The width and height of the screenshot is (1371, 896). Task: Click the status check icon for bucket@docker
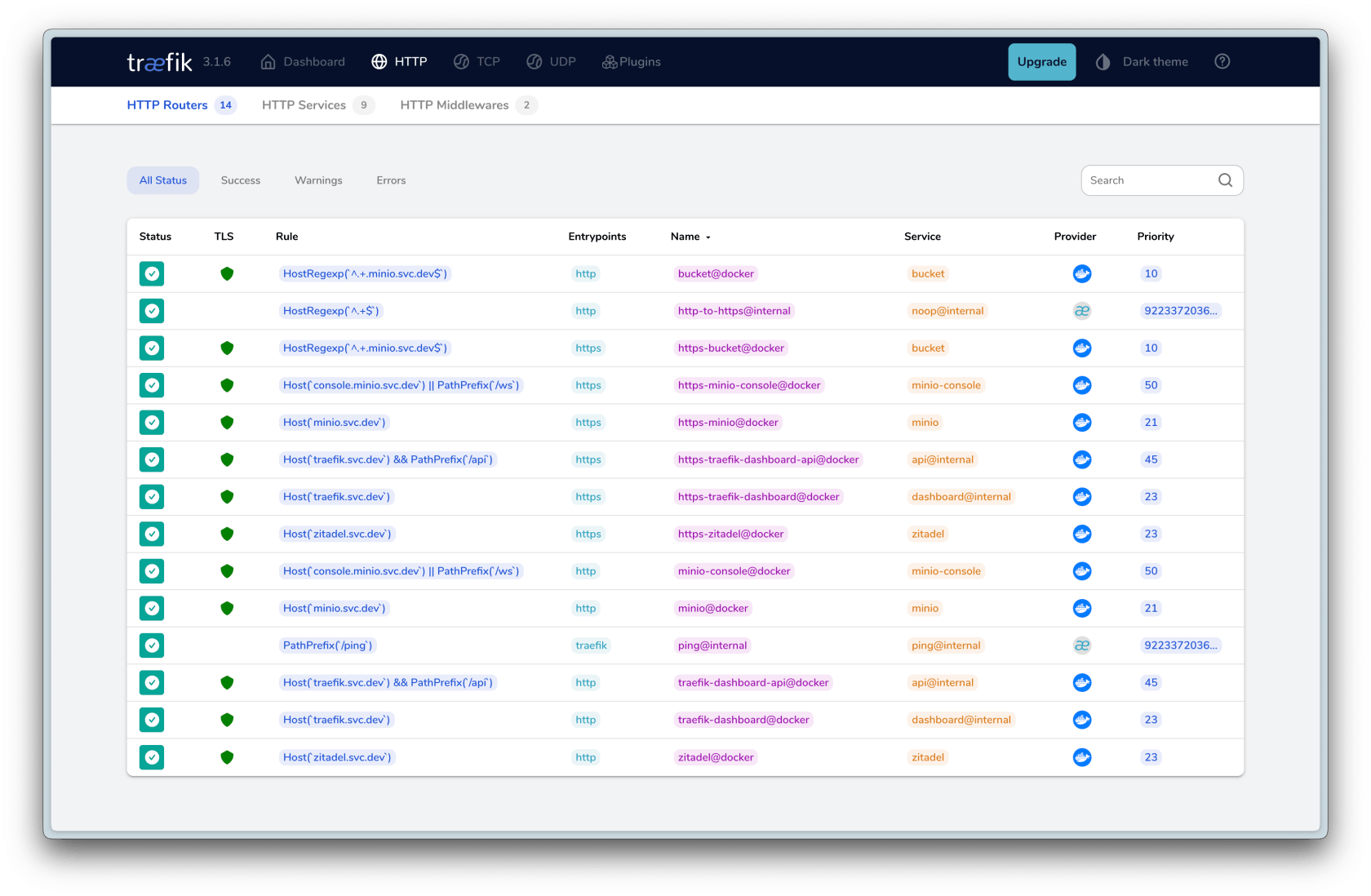(x=152, y=273)
